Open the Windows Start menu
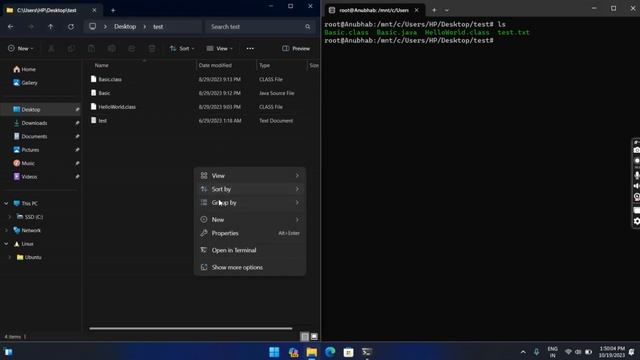The width and height of the screenshot is (640, 360). (x=274, y=352)
